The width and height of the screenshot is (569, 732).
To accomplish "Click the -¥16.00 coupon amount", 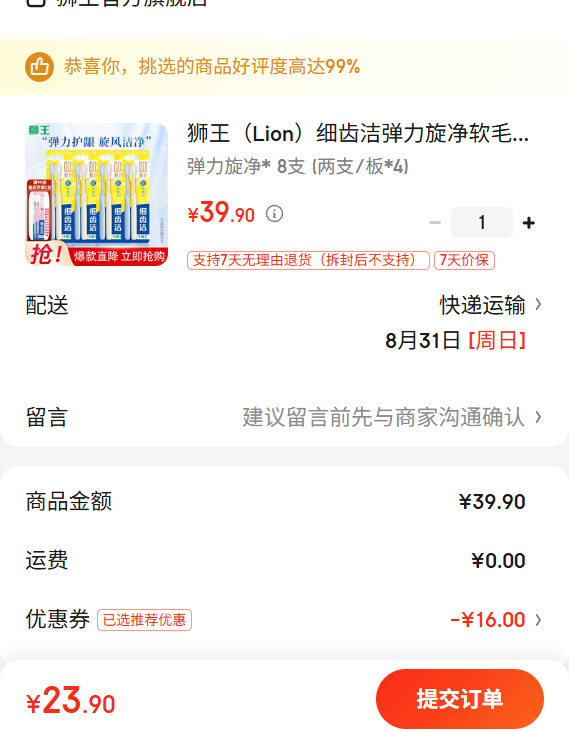I will [x=488, y=620].
